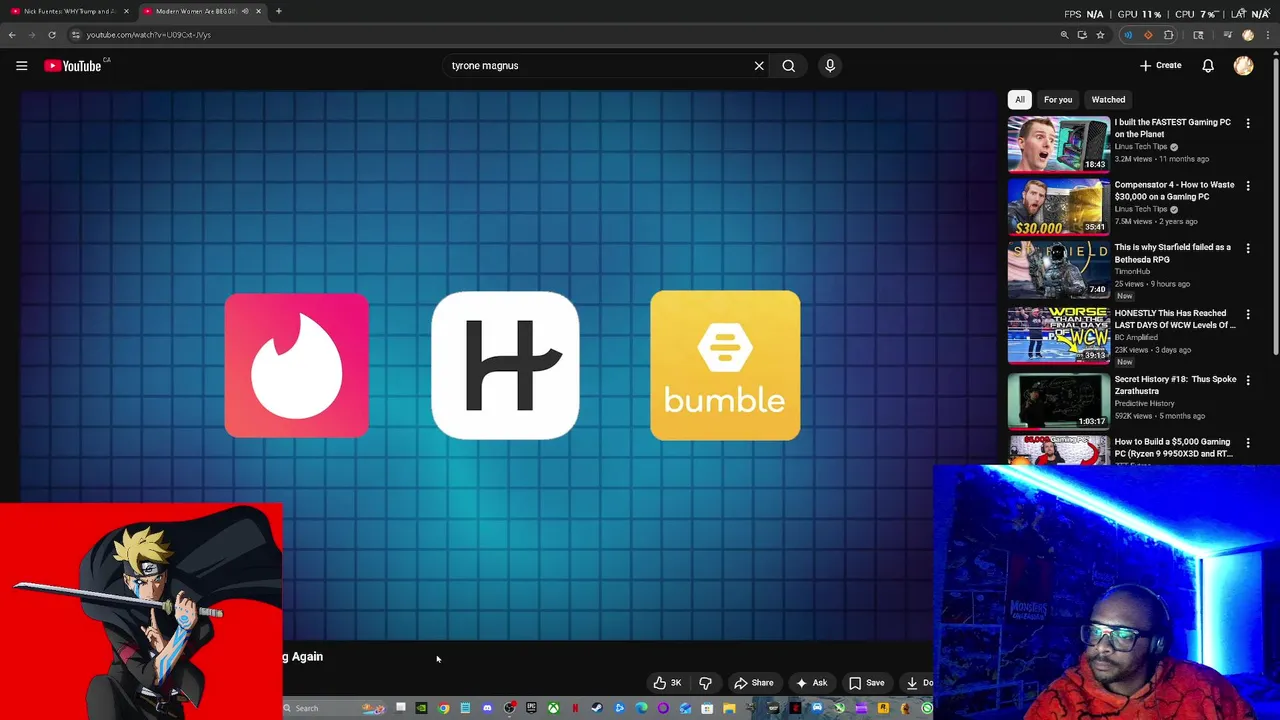Start voice search with the microphone
1280x720 pixels.
tap(830, 65)
